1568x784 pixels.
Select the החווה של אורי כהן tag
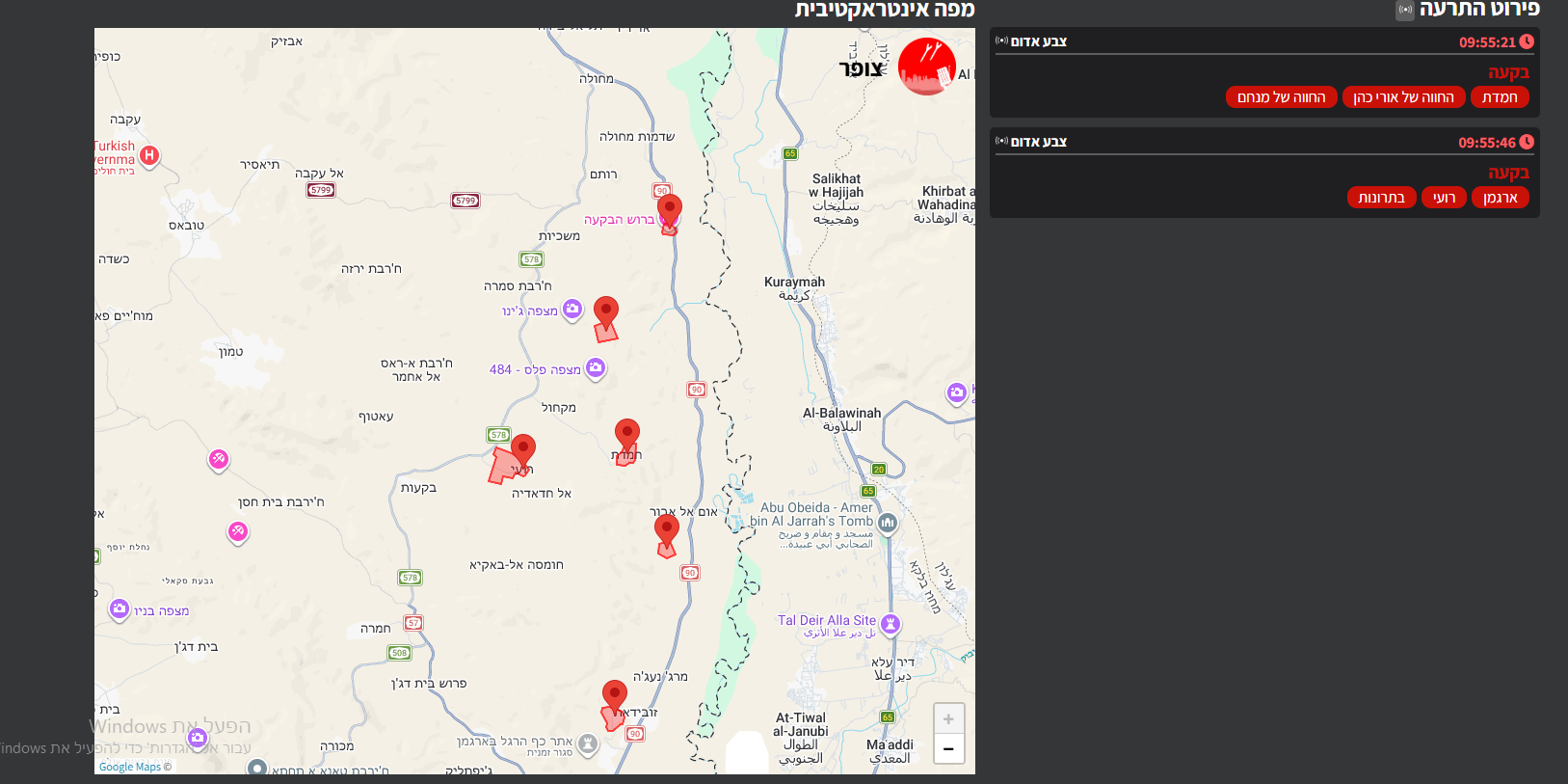pyautogui.click(x=1404, y=97)
